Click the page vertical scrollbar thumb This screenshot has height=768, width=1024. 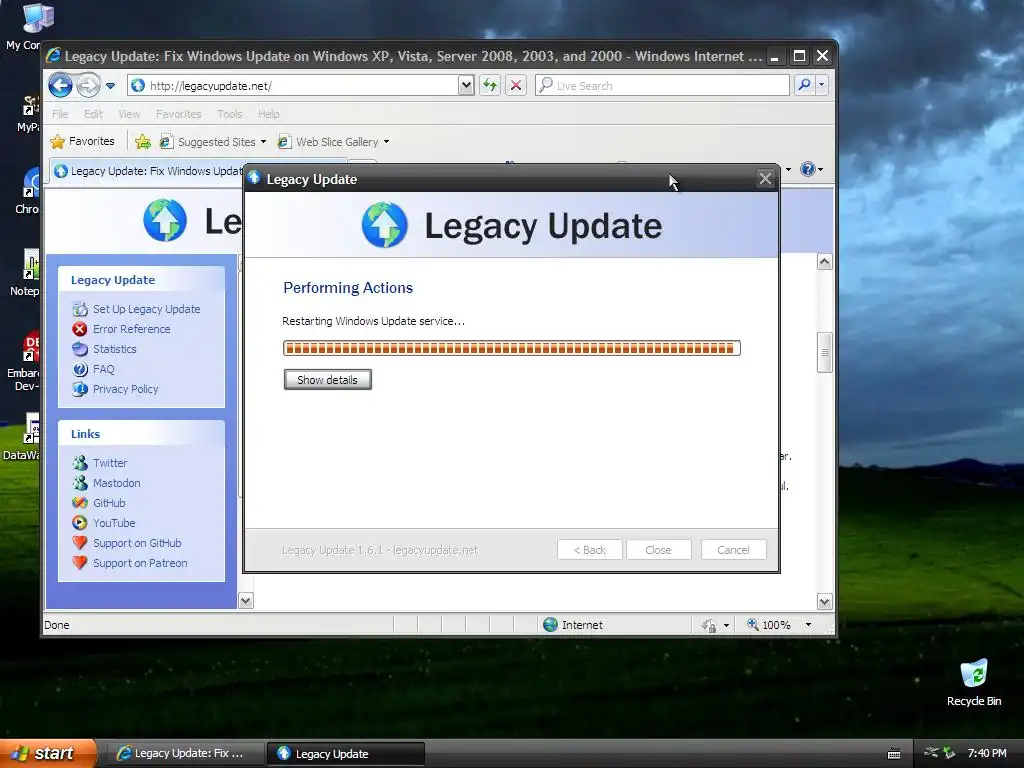click(x=824, y=353)
